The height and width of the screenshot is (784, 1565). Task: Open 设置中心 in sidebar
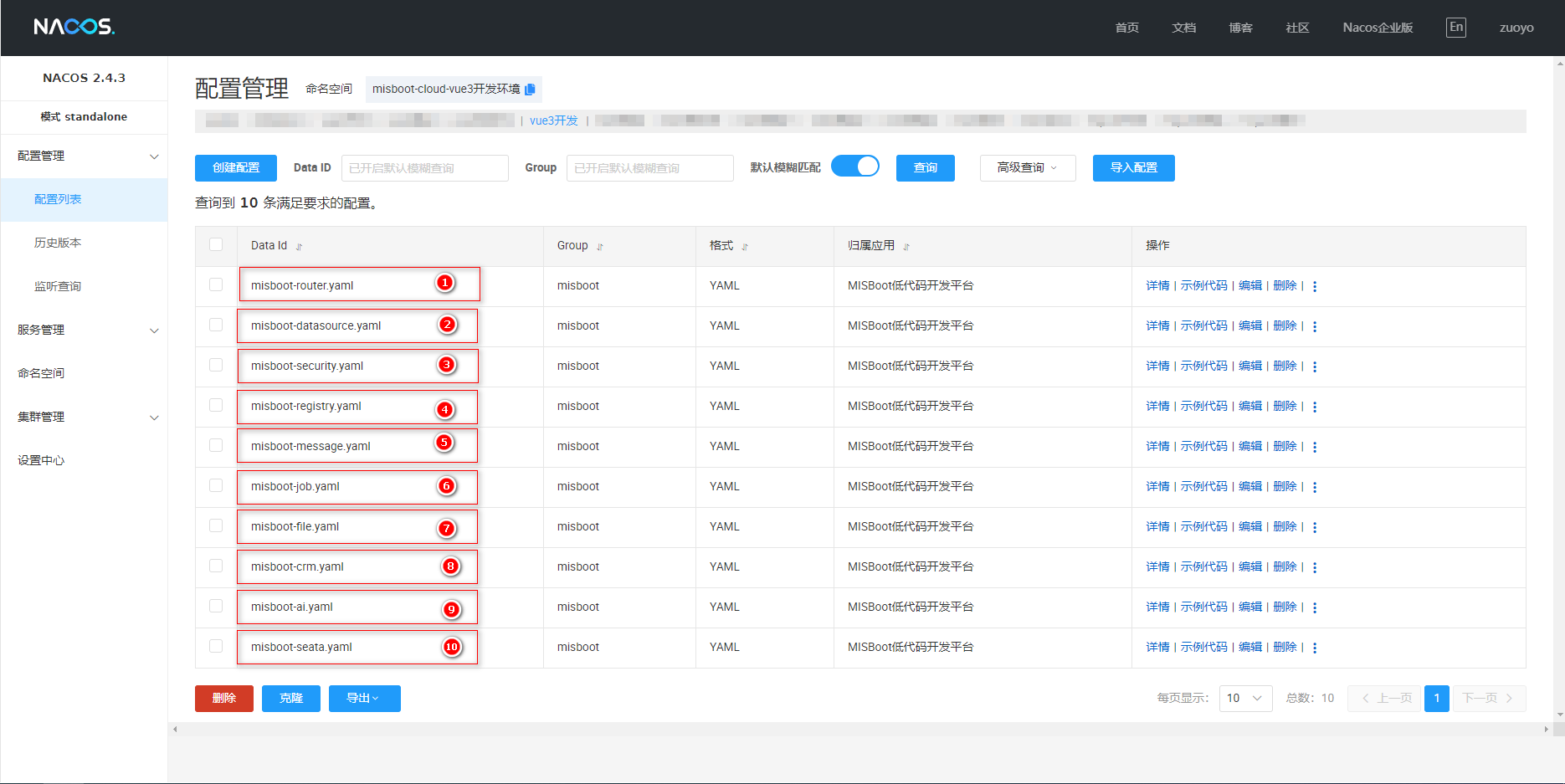click(x=84, y=460)
